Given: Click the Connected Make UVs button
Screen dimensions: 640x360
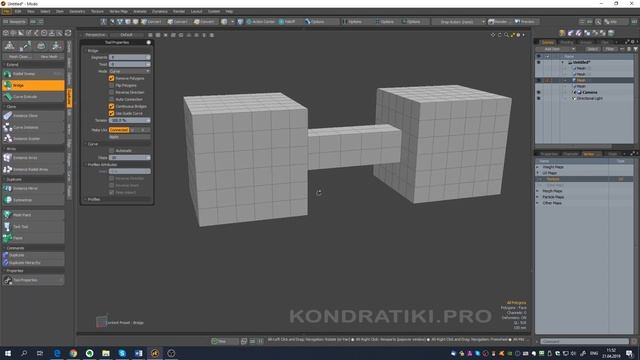Looking at the screenshot, I should pyautogui.click(x=119, y=130).
